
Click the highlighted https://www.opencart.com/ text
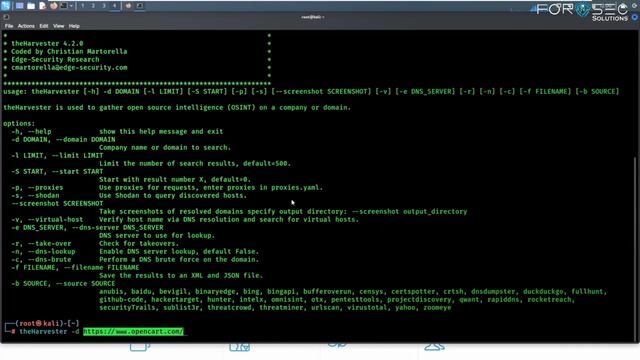[133, 331]
